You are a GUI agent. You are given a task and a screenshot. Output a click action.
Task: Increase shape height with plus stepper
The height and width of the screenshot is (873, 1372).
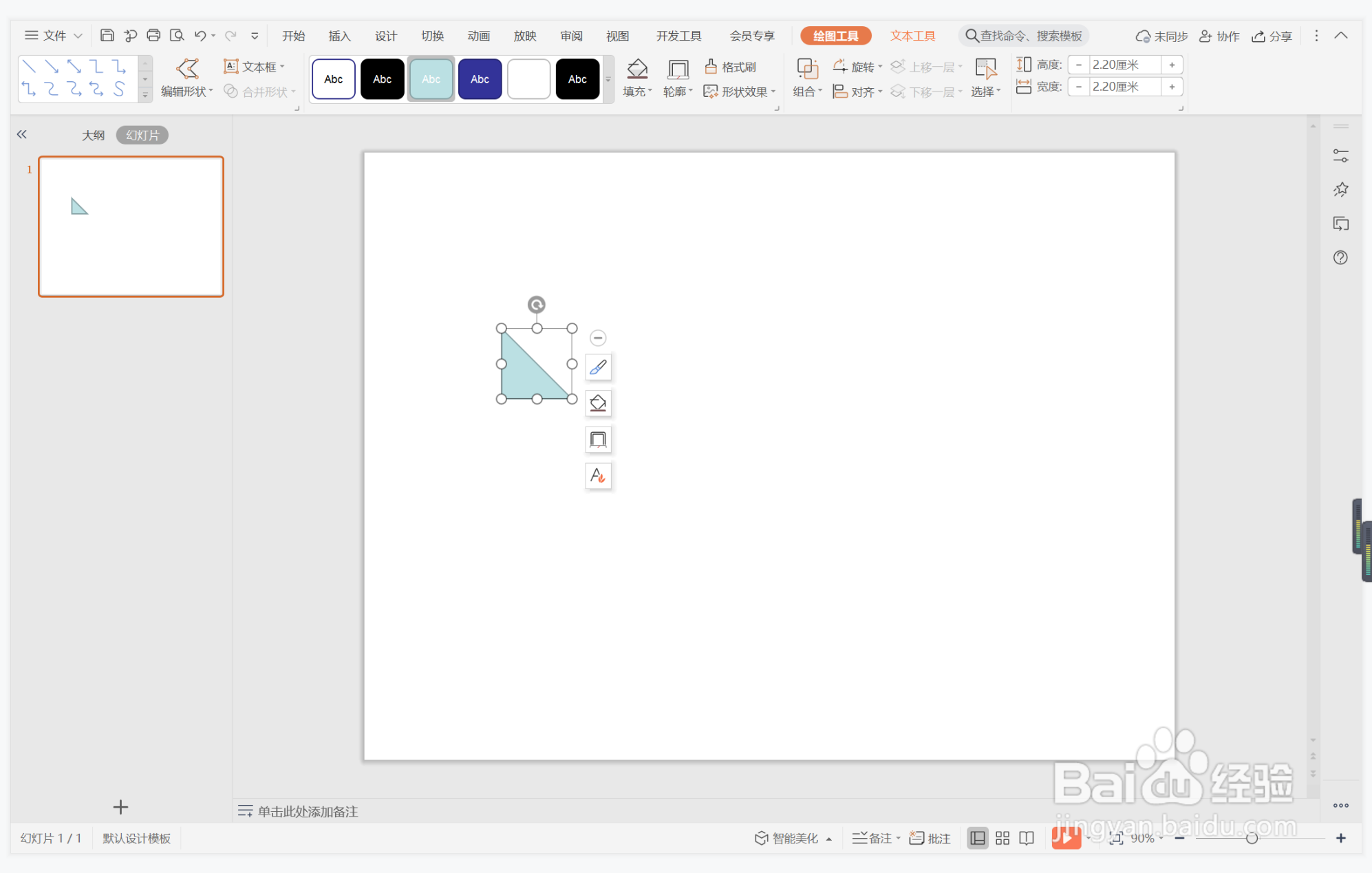tap(1171, 65)
